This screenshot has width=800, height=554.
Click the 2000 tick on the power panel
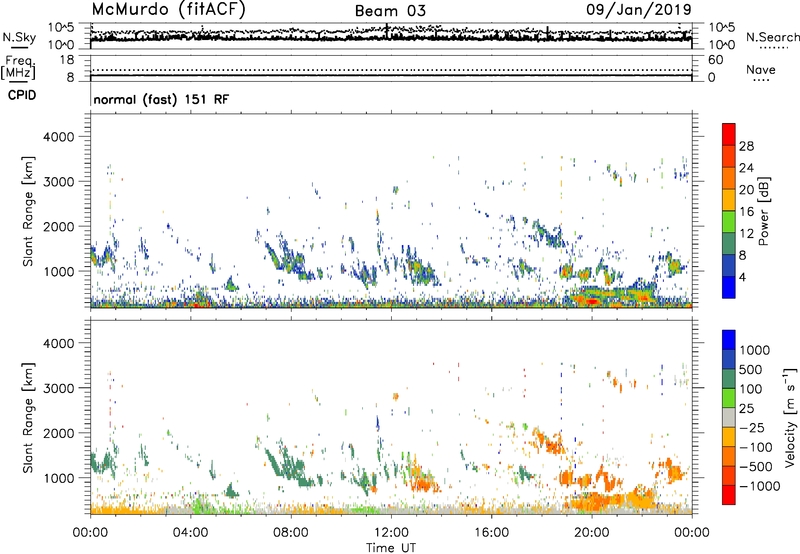[x=58, y=226]
